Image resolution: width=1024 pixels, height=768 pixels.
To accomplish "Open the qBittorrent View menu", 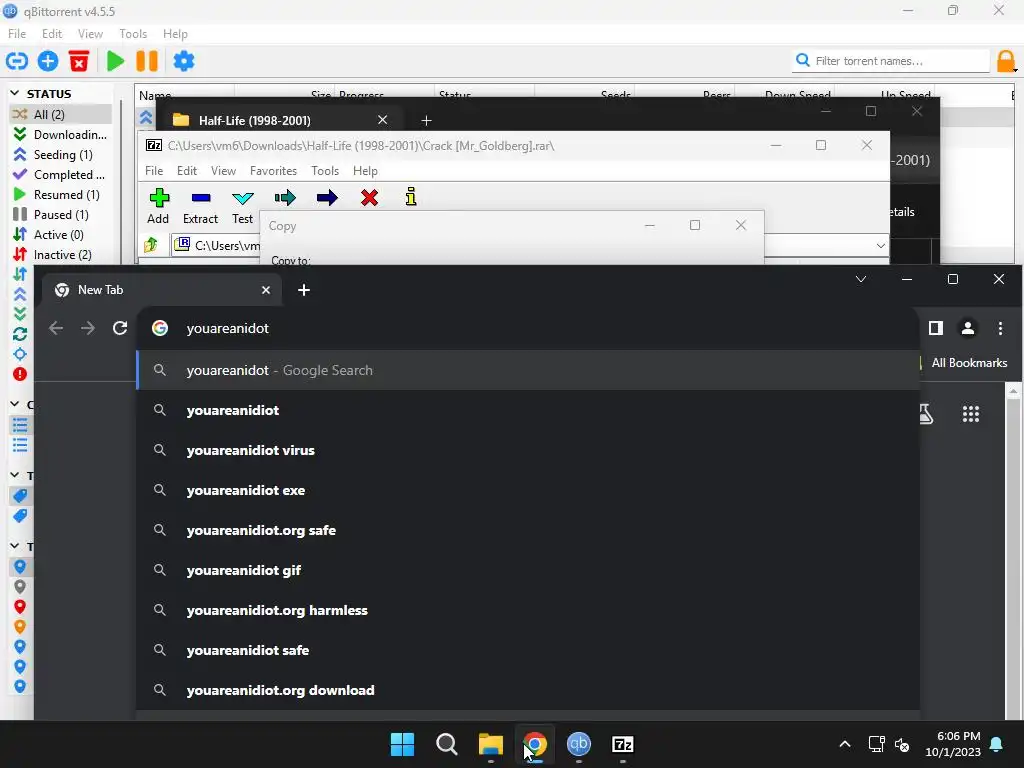I will pyautogui.click(x=90, y=34).
